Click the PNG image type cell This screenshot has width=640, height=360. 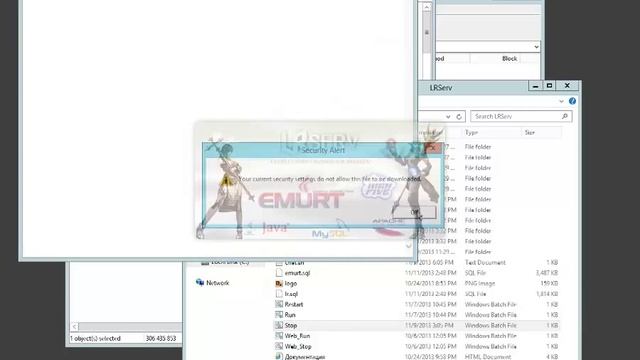pos(480,283)
